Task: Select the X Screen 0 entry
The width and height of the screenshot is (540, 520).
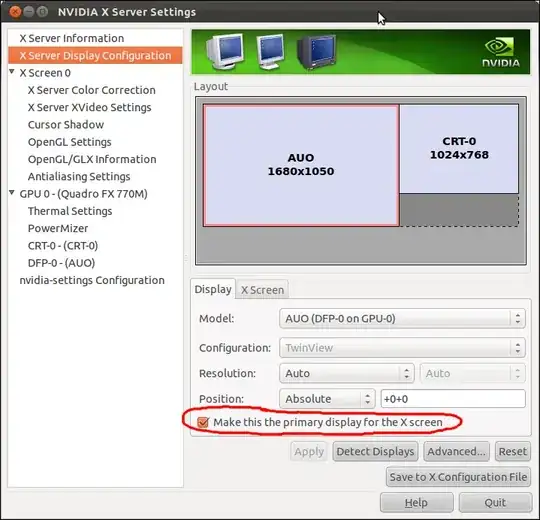Action: [45, 73]
